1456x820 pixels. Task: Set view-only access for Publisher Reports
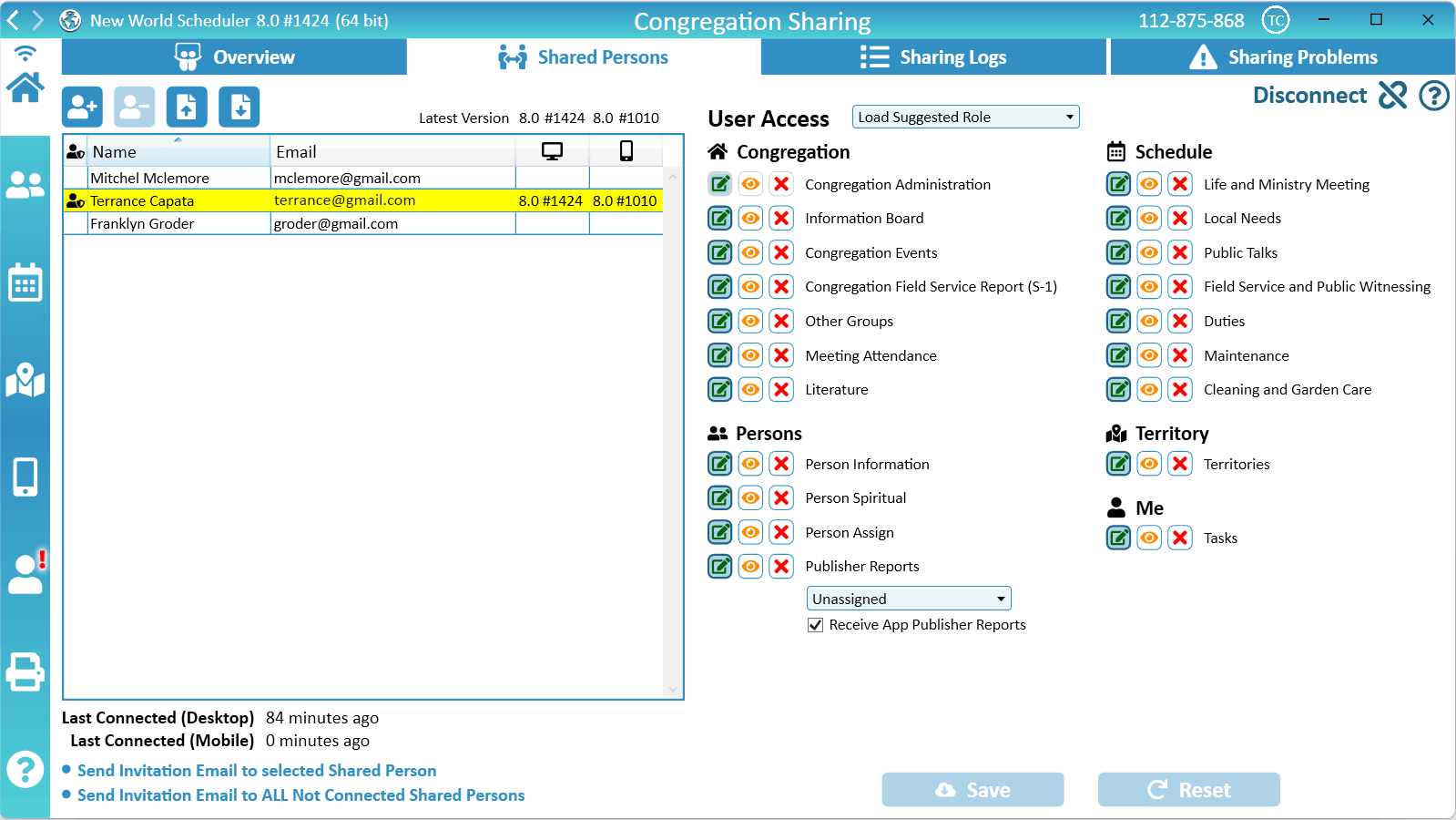coord(750,567)
